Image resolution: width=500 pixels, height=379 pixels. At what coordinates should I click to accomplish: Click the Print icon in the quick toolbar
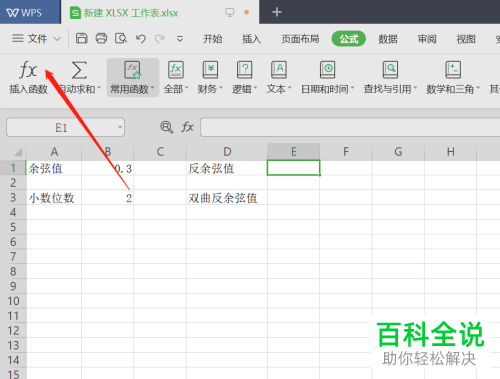[x=101, y=39]
